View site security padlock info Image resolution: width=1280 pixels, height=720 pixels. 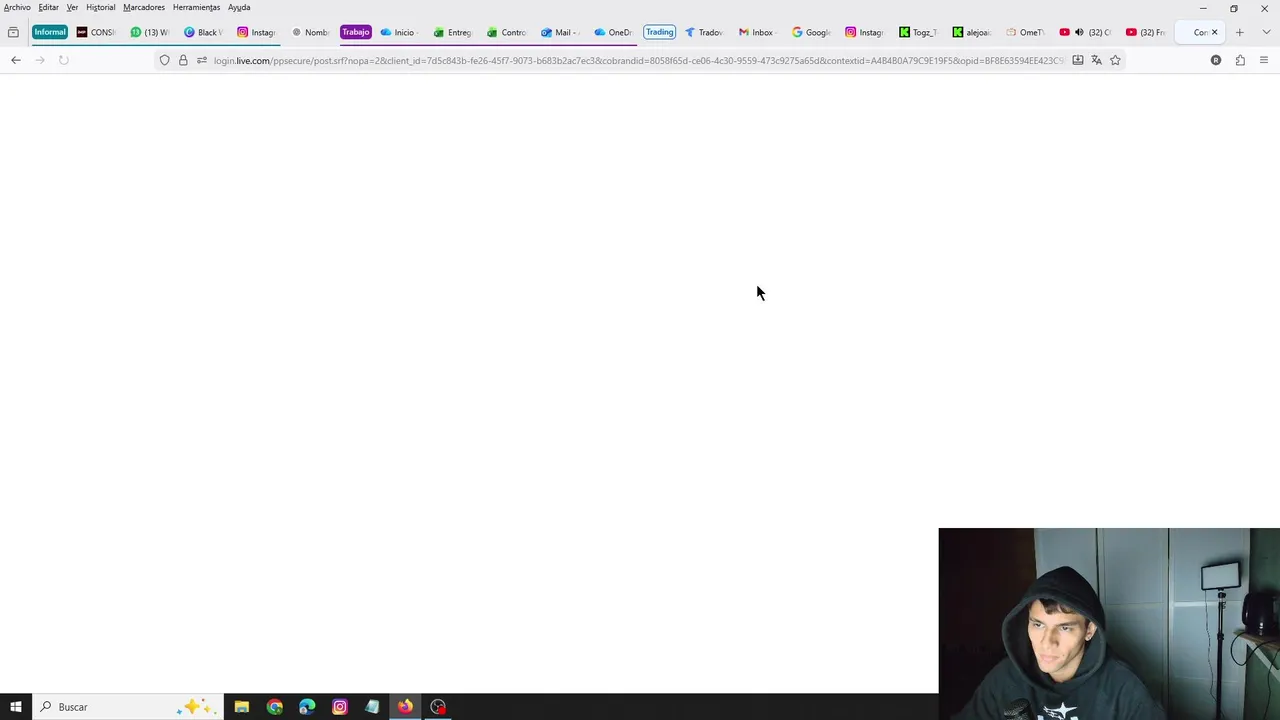click(x=183, y=60)
